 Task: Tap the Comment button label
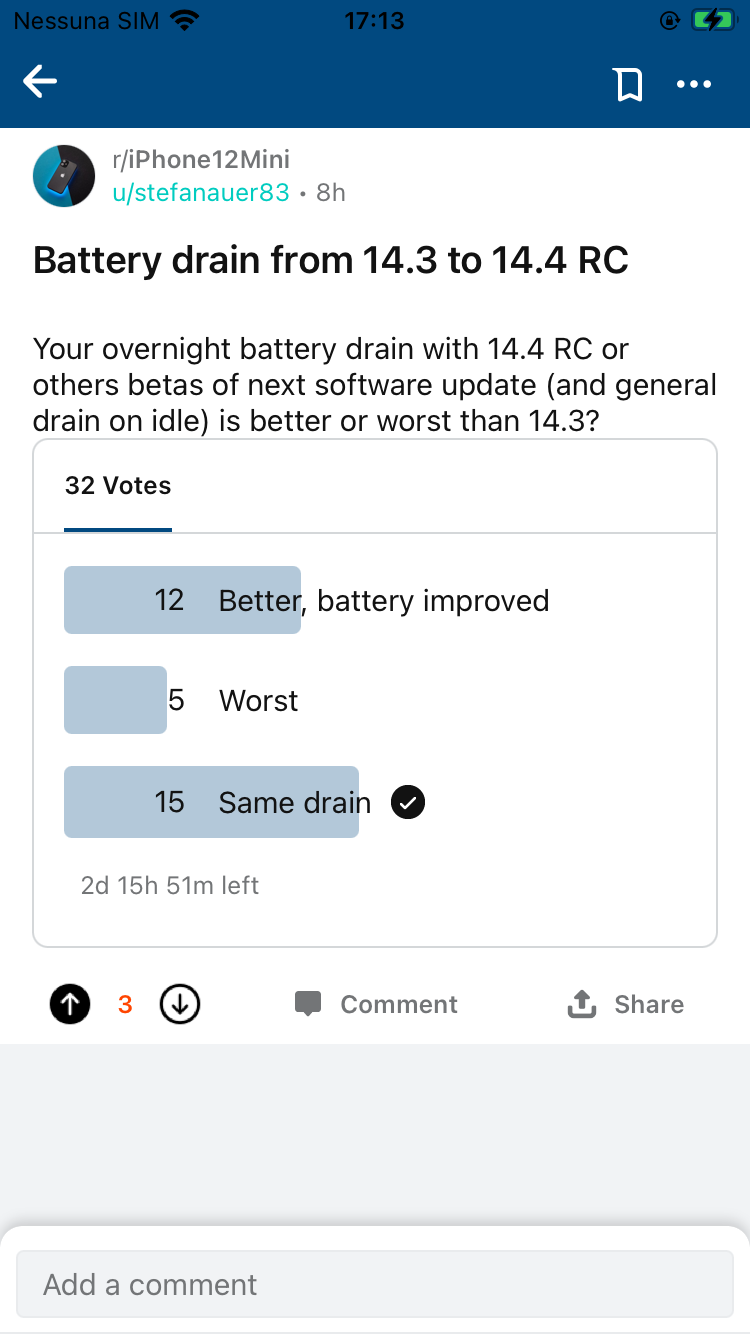pos(399,1004)
